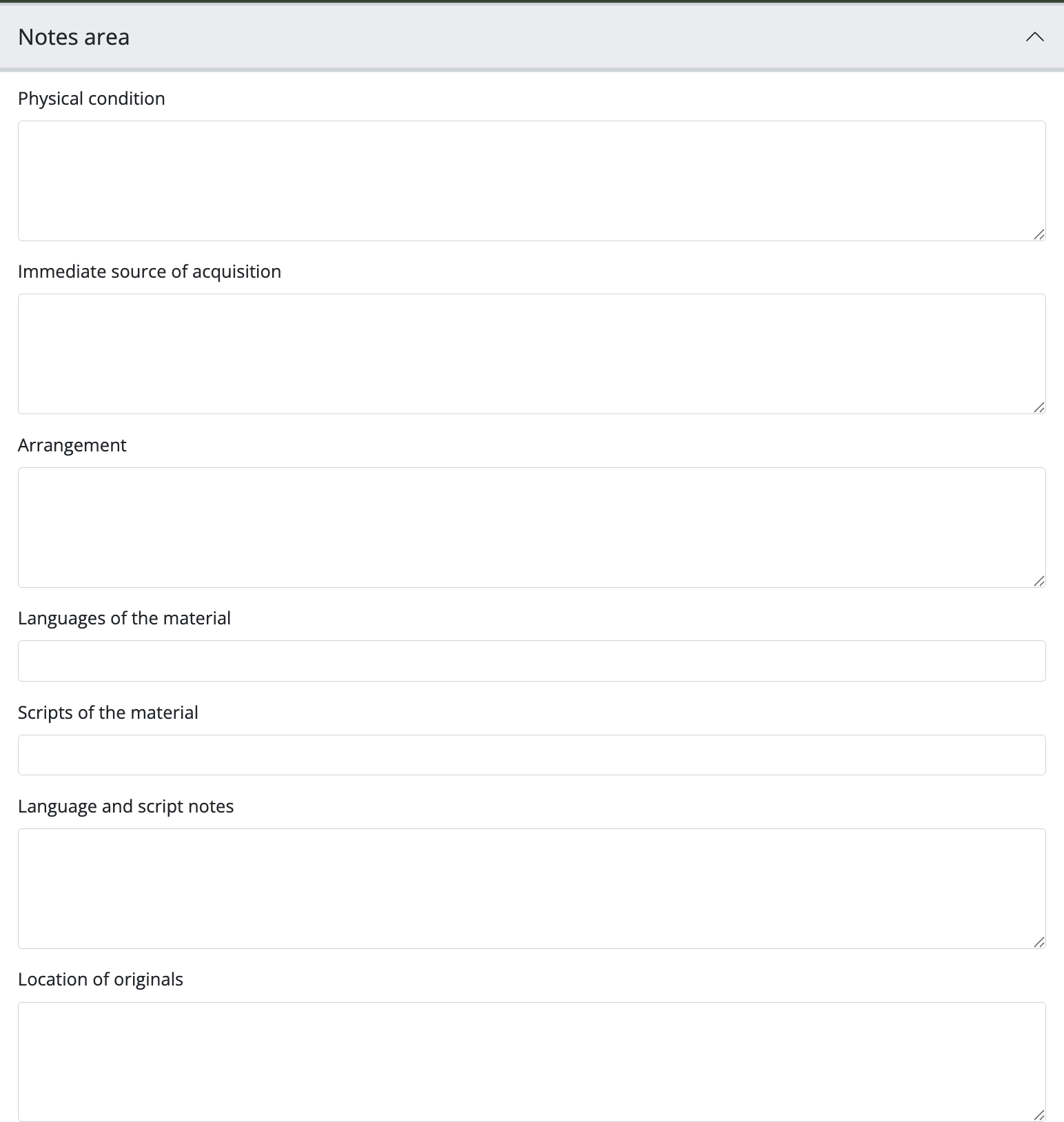Open the Languages of the material field
This screenshot has height=1122, width=1064.
(x=531, y=661)
